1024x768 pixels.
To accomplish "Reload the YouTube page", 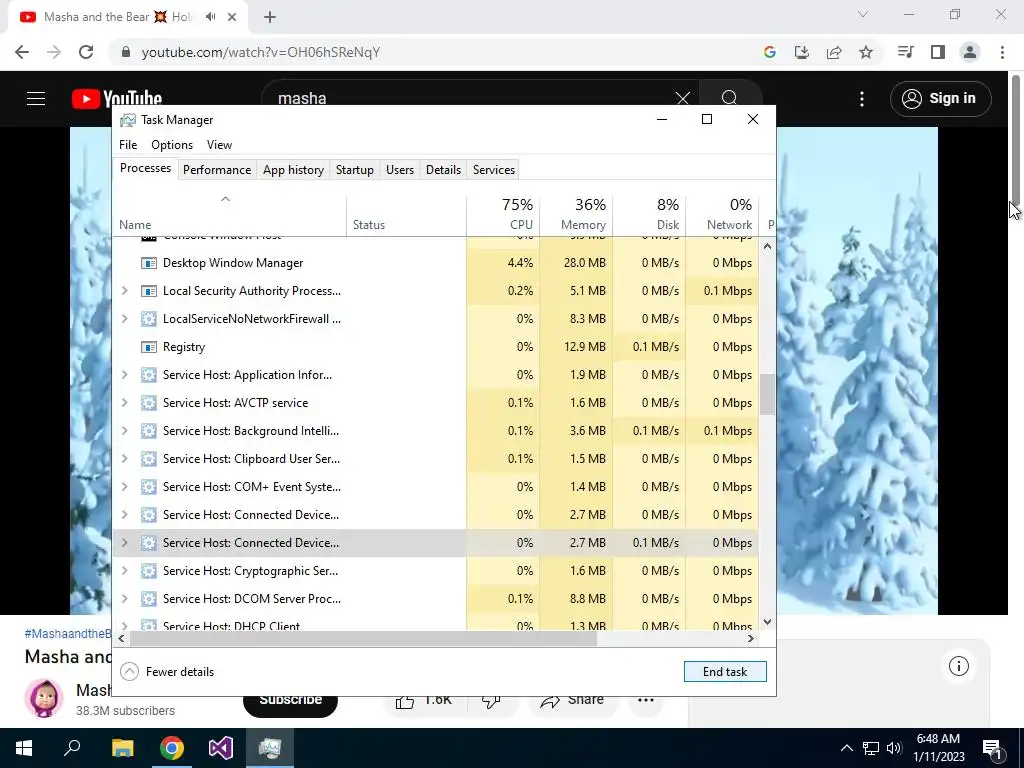I will (86, 52).
